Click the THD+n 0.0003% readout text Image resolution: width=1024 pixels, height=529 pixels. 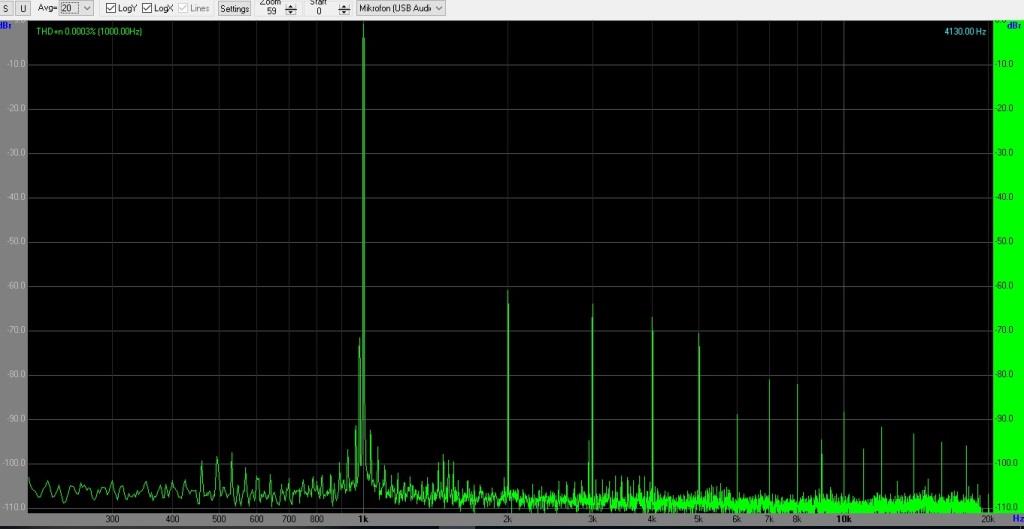89,31
